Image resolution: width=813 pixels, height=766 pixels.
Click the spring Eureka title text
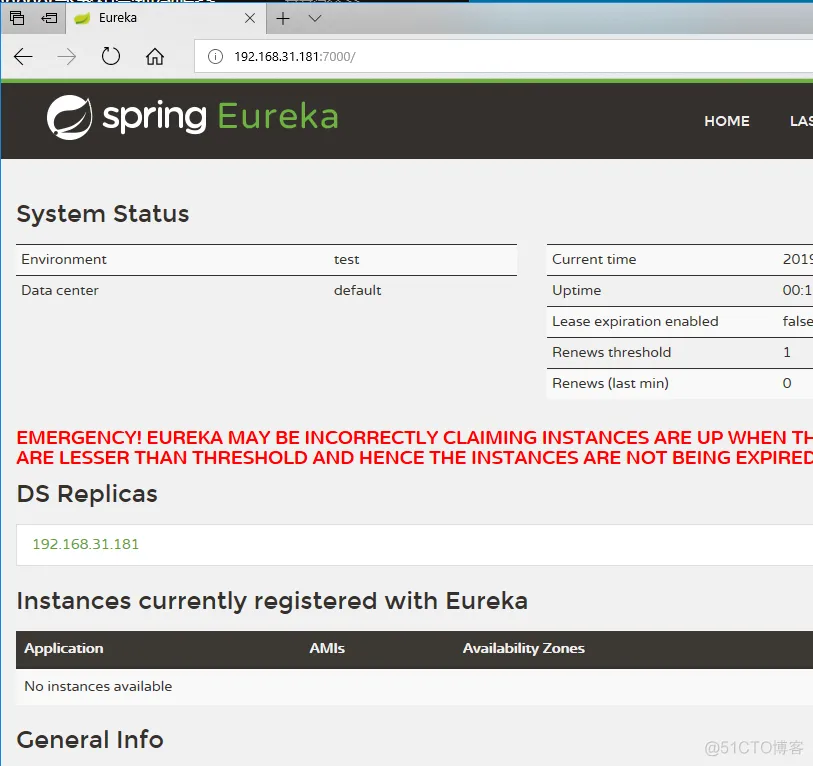click(x=220, y=116)
